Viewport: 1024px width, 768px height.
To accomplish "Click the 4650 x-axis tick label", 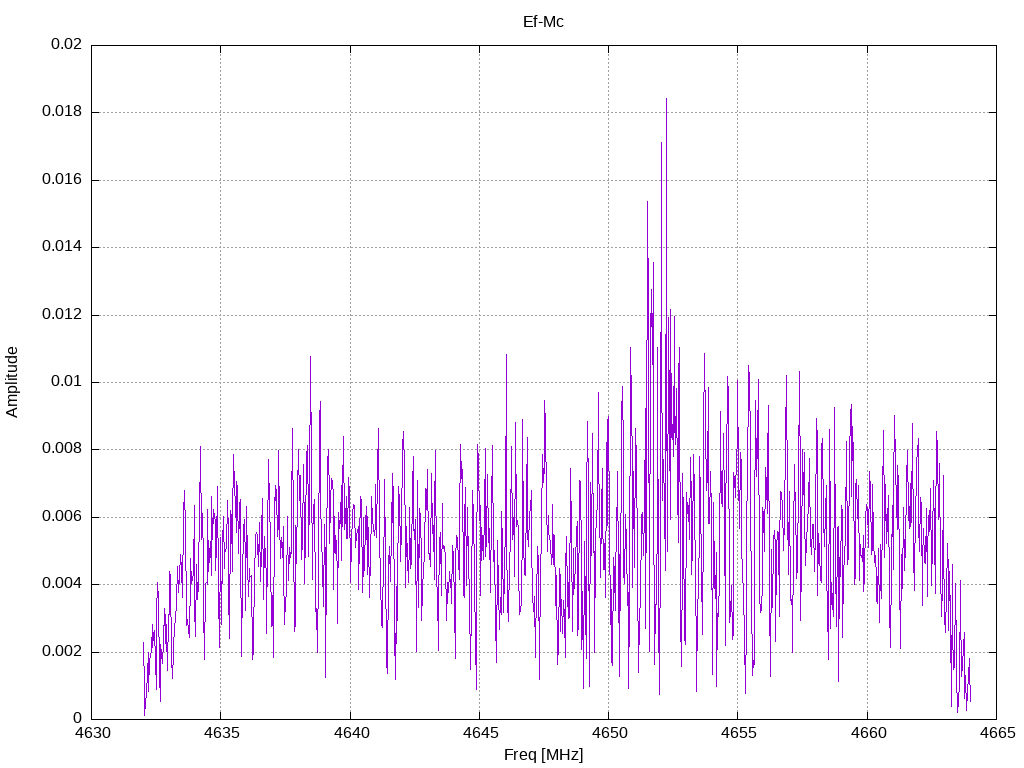I will pos(608,734).
